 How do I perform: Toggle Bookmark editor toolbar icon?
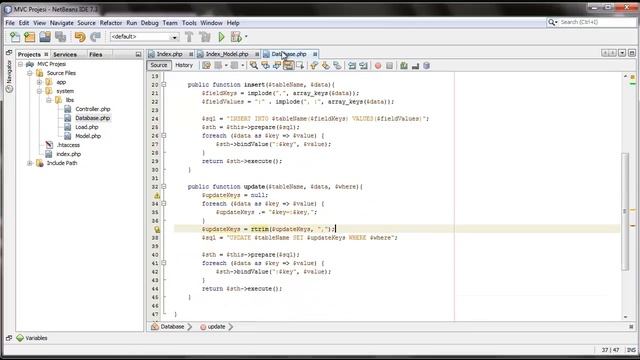[337, 65]
